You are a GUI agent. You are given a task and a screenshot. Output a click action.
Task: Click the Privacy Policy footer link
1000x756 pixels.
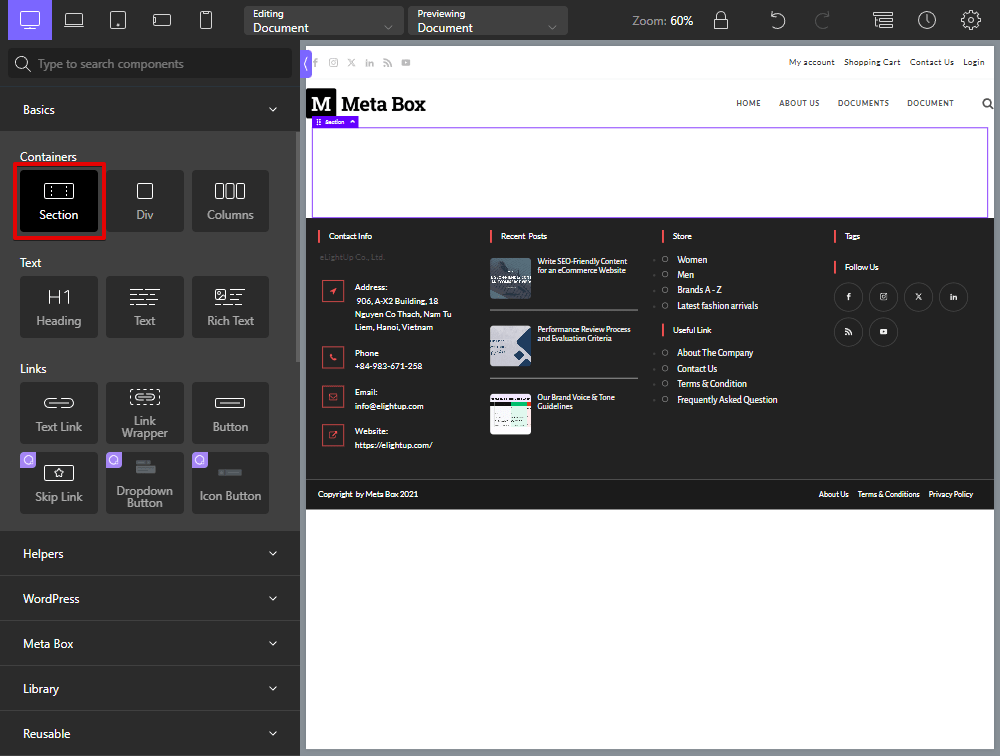pyautogui.click(x=950, y=493)
